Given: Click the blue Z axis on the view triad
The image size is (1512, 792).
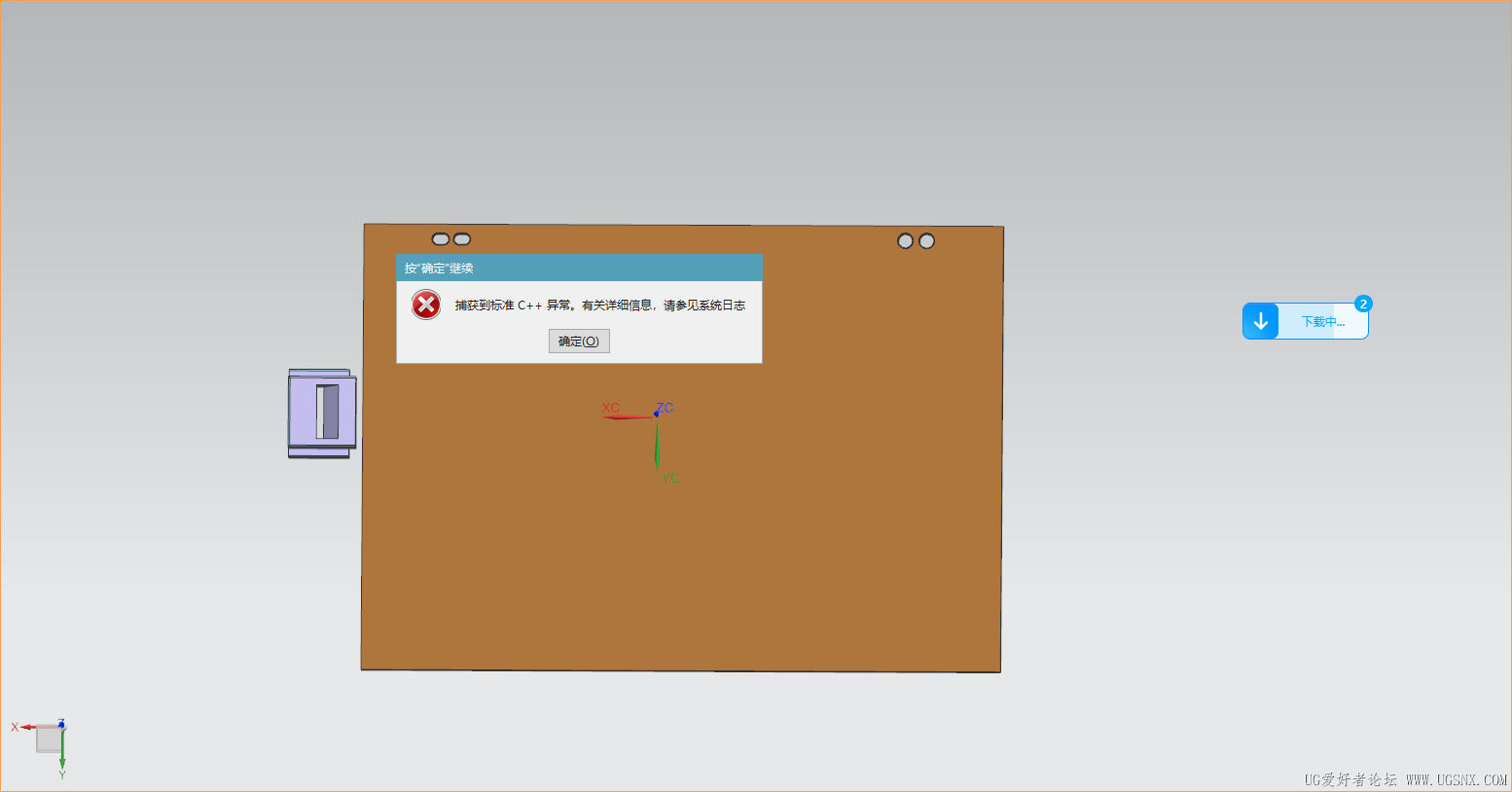Looking at the screenshot, I should tap(61, 726).
